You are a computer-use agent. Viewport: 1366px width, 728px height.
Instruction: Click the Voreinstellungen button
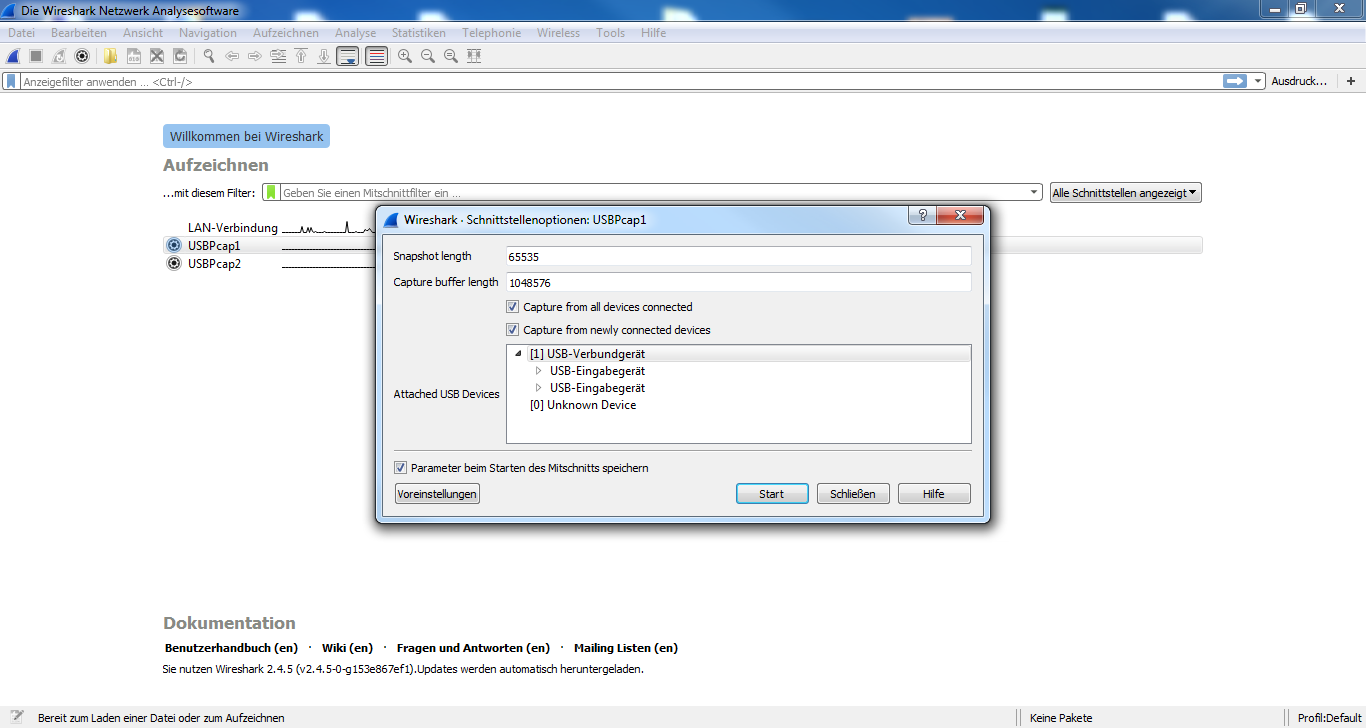(x=438, y=494)
